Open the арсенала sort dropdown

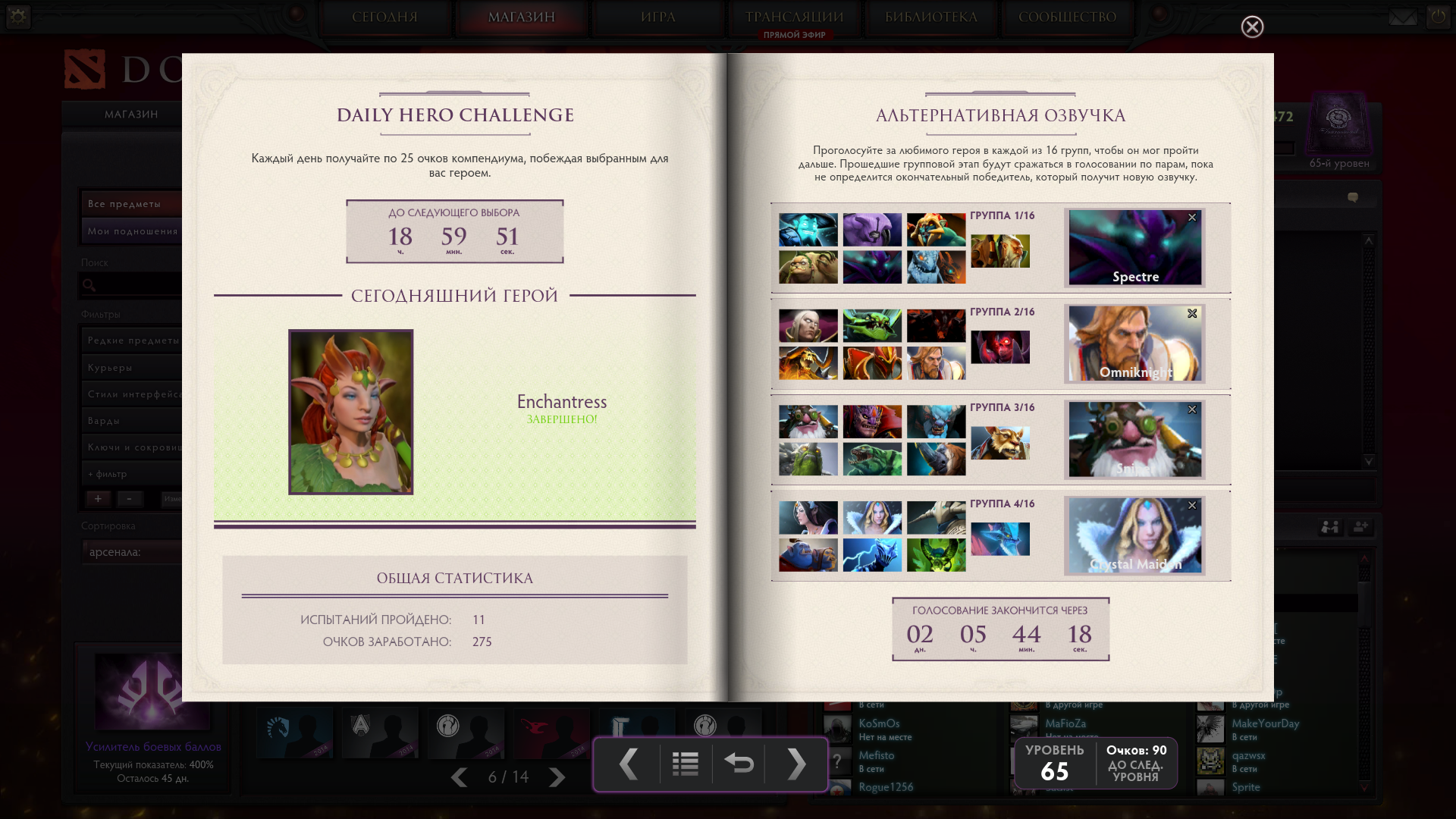132,551
